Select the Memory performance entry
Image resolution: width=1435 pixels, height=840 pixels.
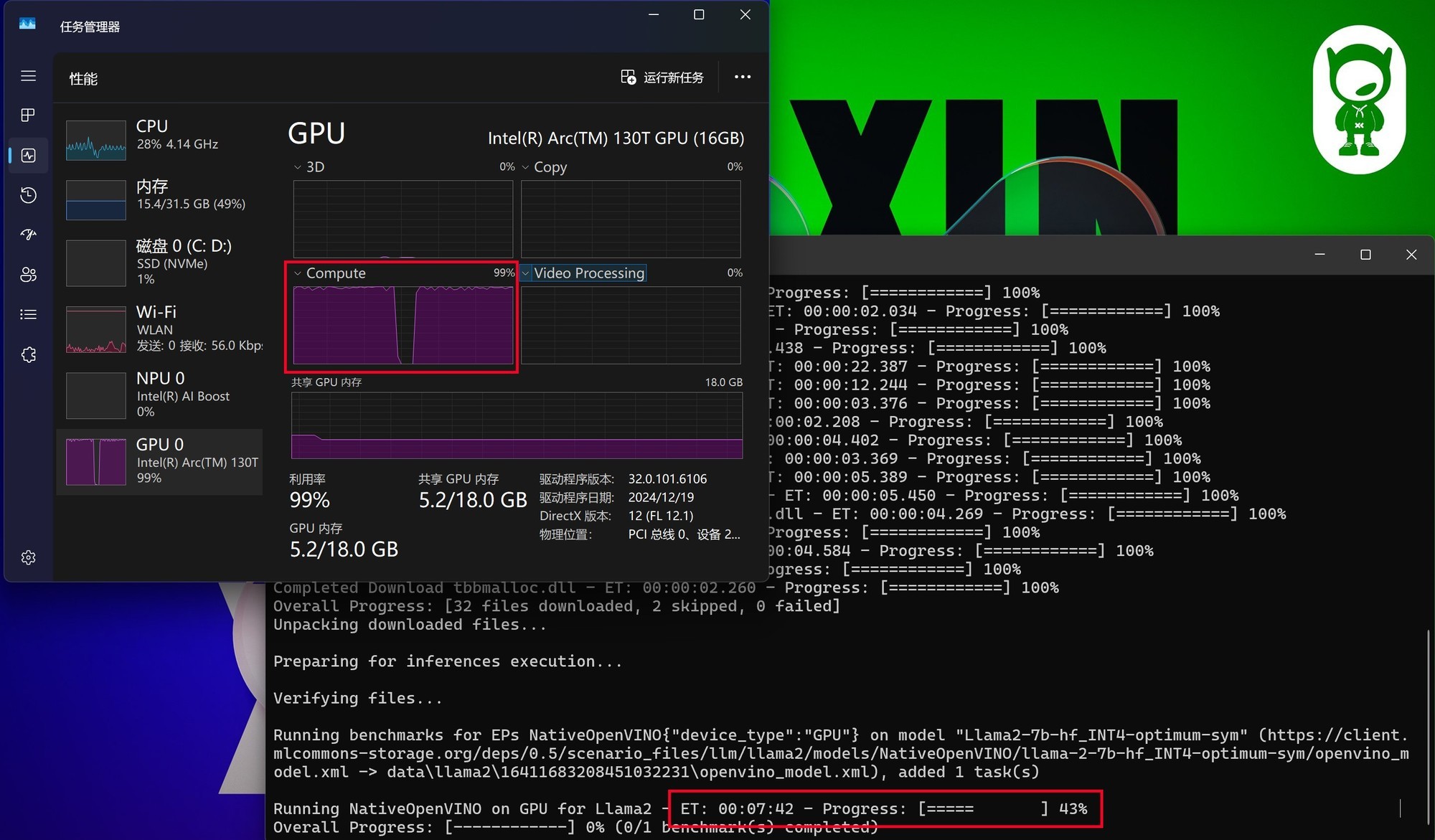point(159,199)
